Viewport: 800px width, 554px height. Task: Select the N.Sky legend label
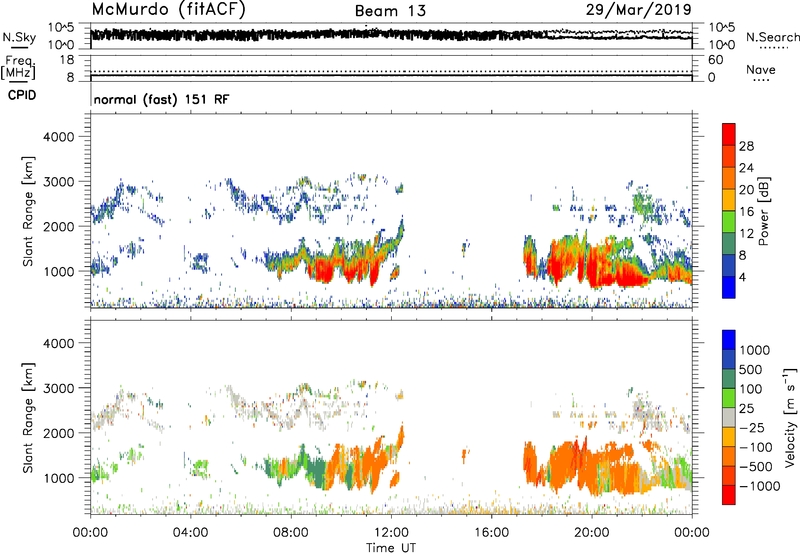coord(19,37)
